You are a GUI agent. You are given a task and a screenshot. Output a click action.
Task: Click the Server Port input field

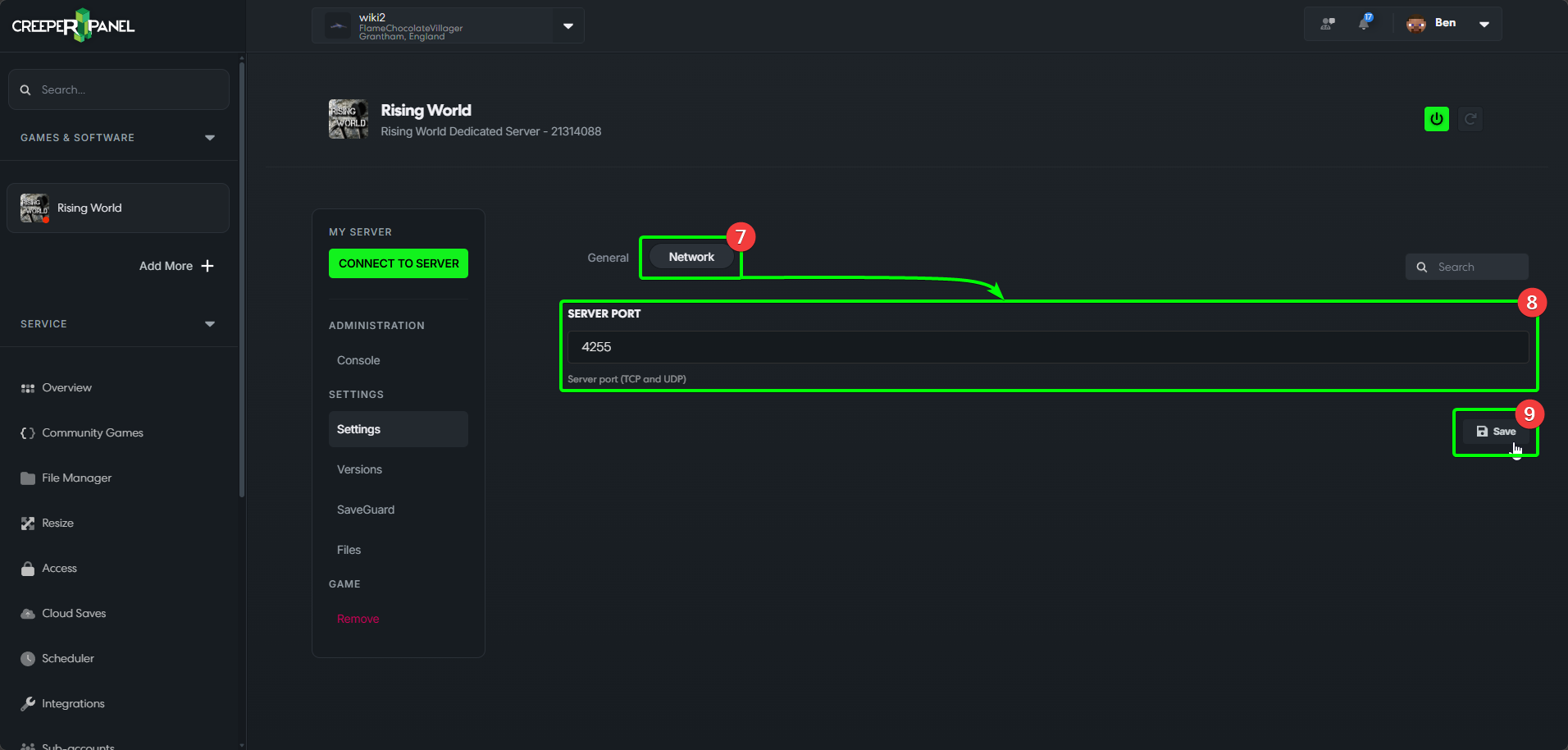click(x=1047, y=347)
